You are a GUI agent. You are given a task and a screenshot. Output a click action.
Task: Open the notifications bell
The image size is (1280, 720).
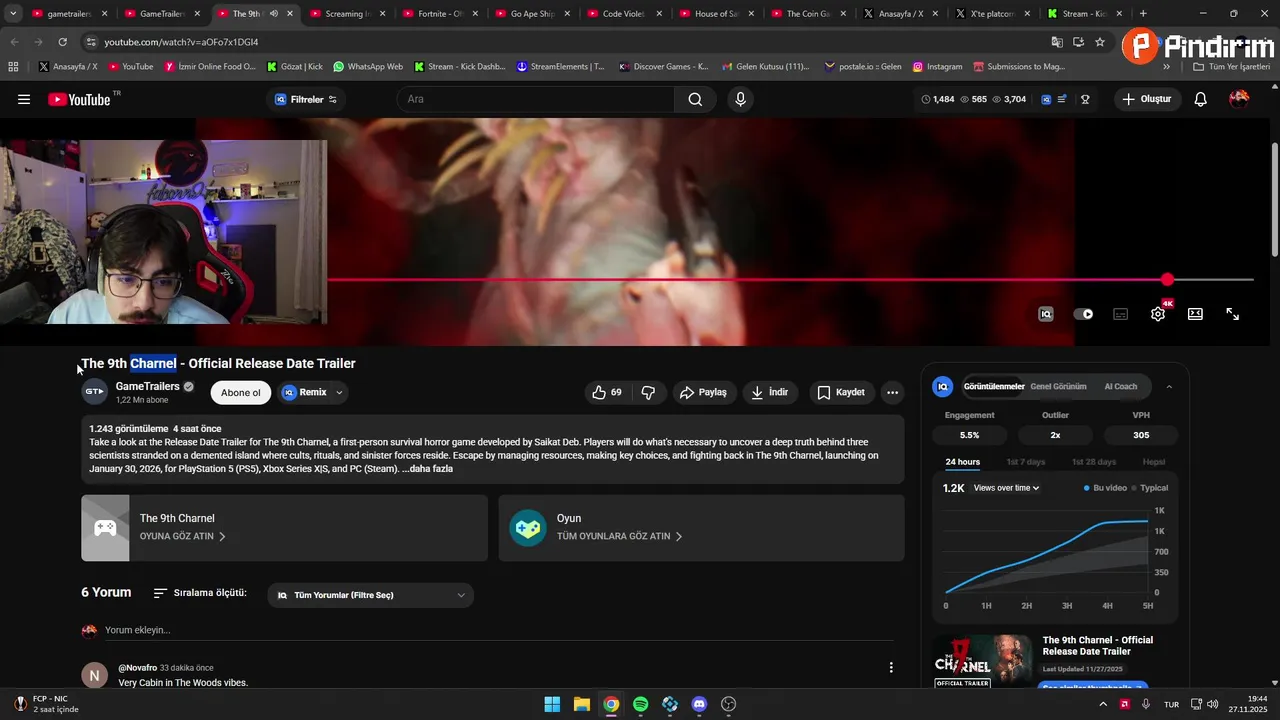pos(1201,99)
